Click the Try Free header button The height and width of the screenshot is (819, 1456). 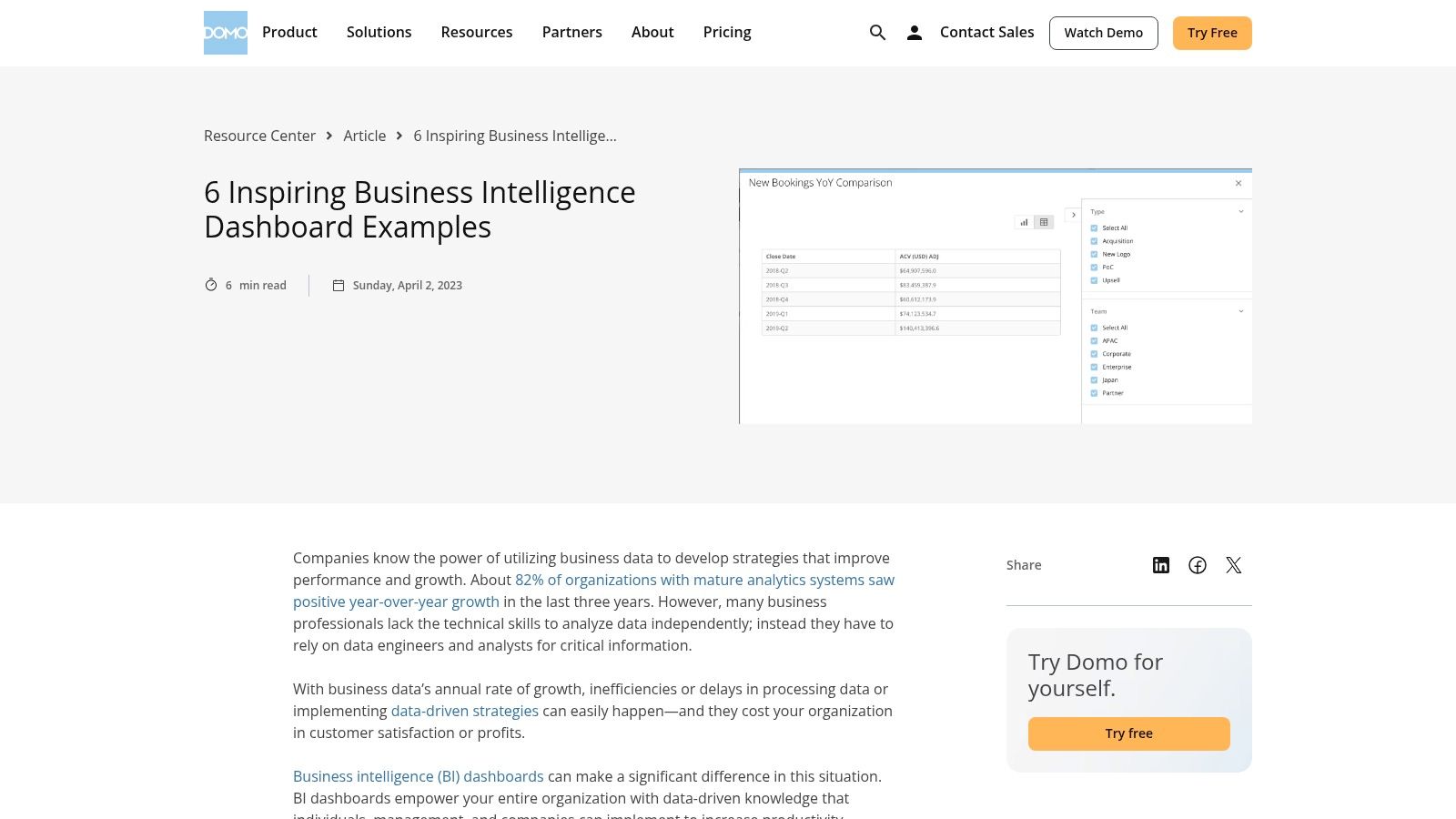pos(1212,33)
